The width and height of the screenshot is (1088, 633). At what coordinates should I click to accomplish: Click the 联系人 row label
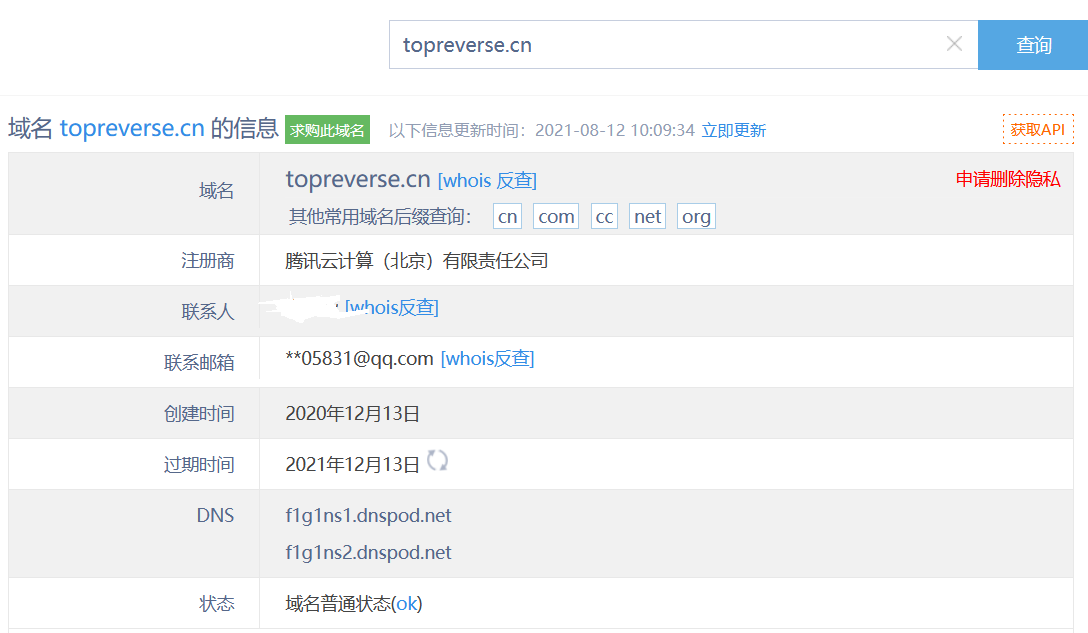pyautogui.click(x=207, y=312)
